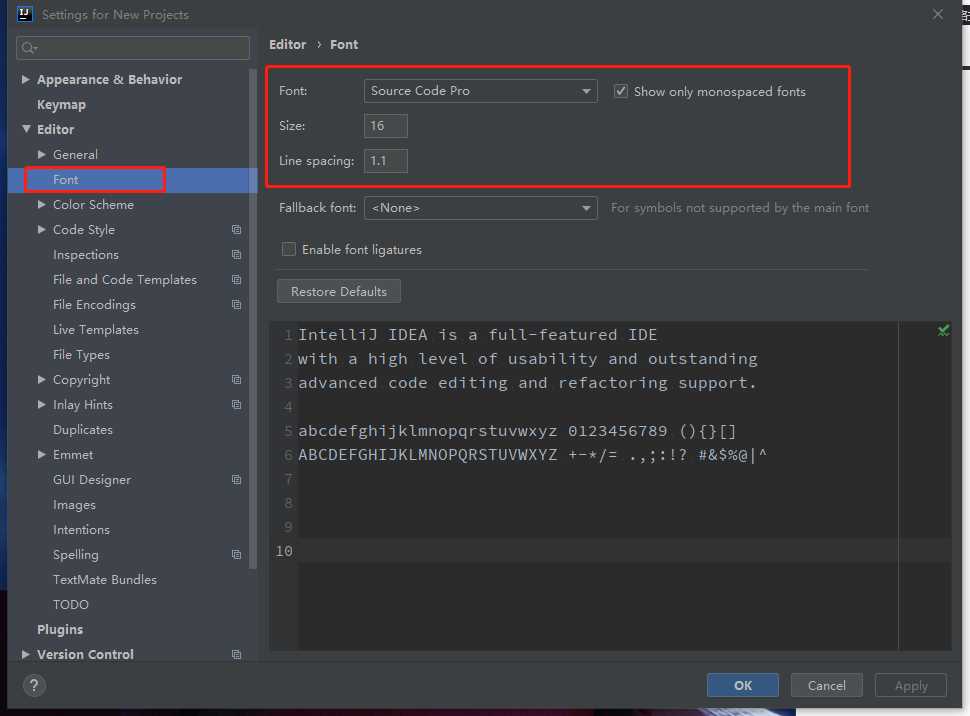Click the settings tree vertical scrollbar
The image size is (970, 716).
pyautogui.click(x=252, y=319)
